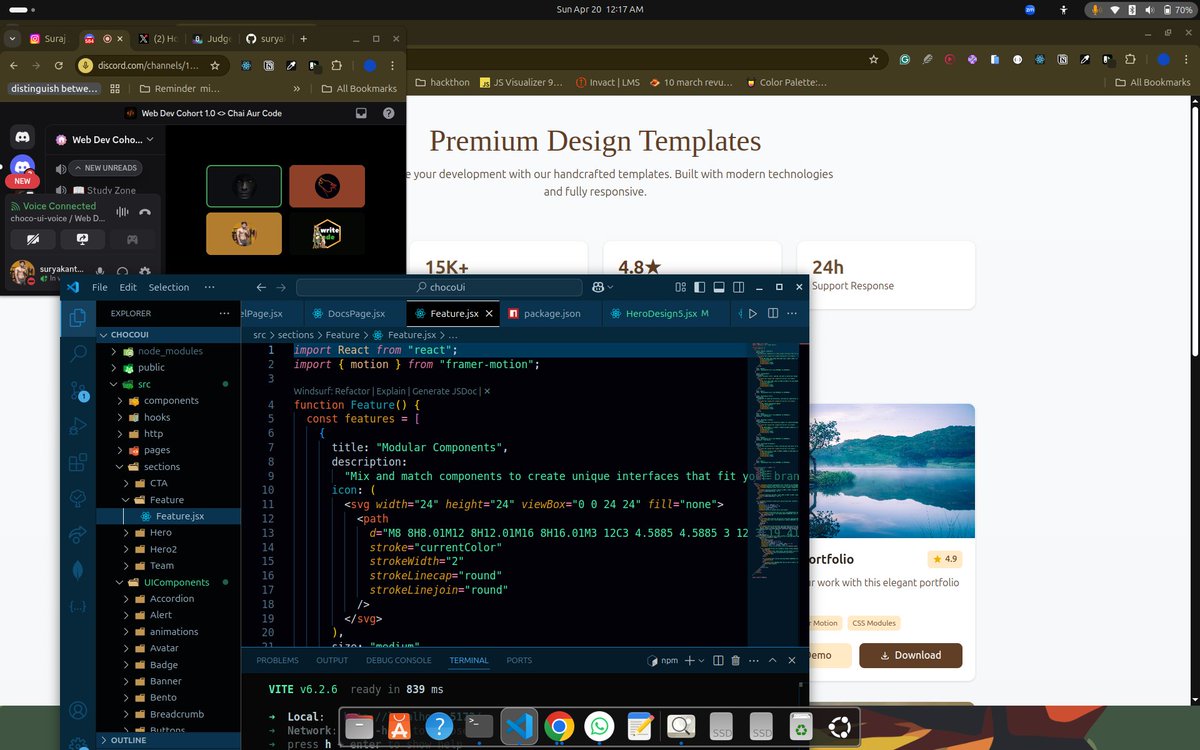Disconnect from Discord voice call
Screen dimensions: 1200x750
[145, 211]
